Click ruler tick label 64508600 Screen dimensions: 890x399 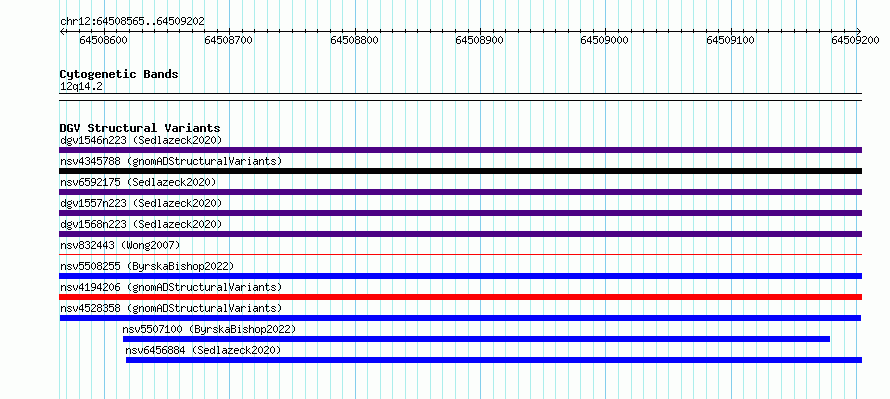tap(104, 40)
